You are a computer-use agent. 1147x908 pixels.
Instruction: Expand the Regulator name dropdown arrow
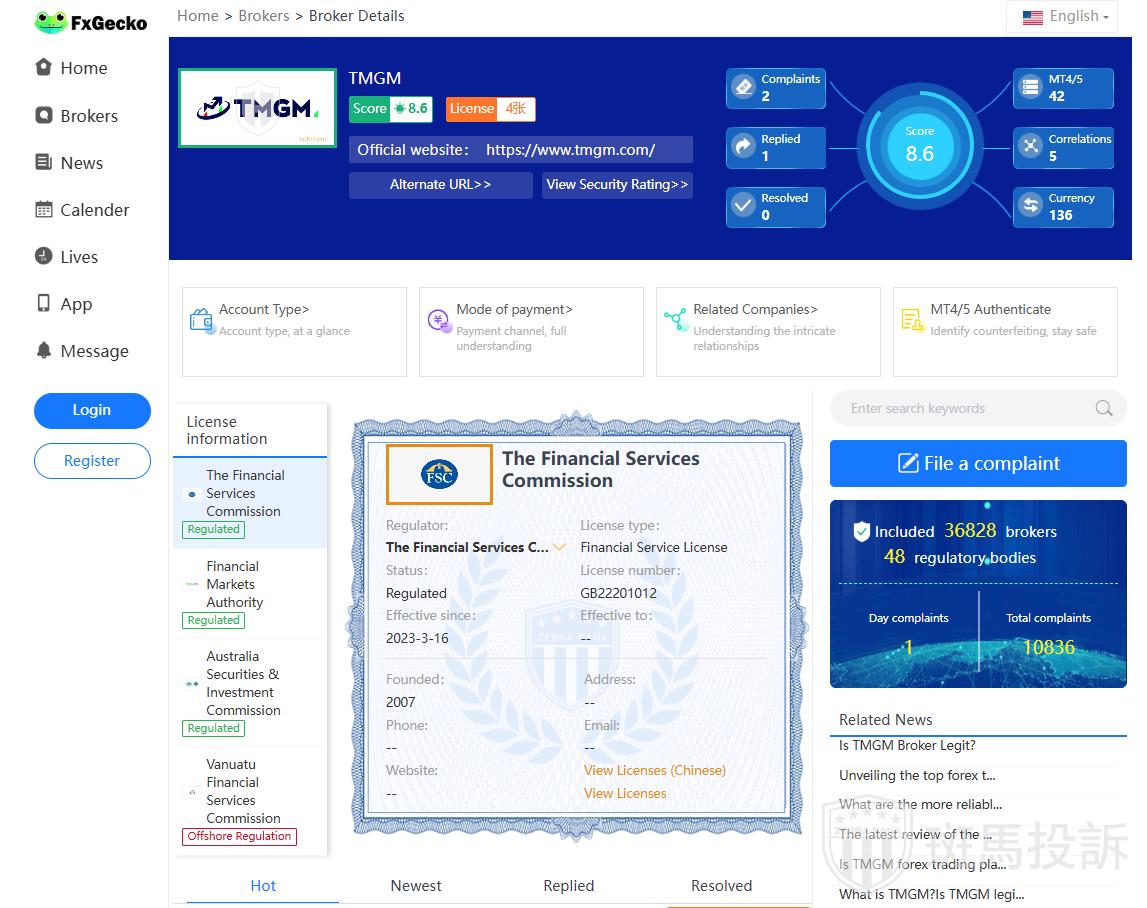point(559,547)
